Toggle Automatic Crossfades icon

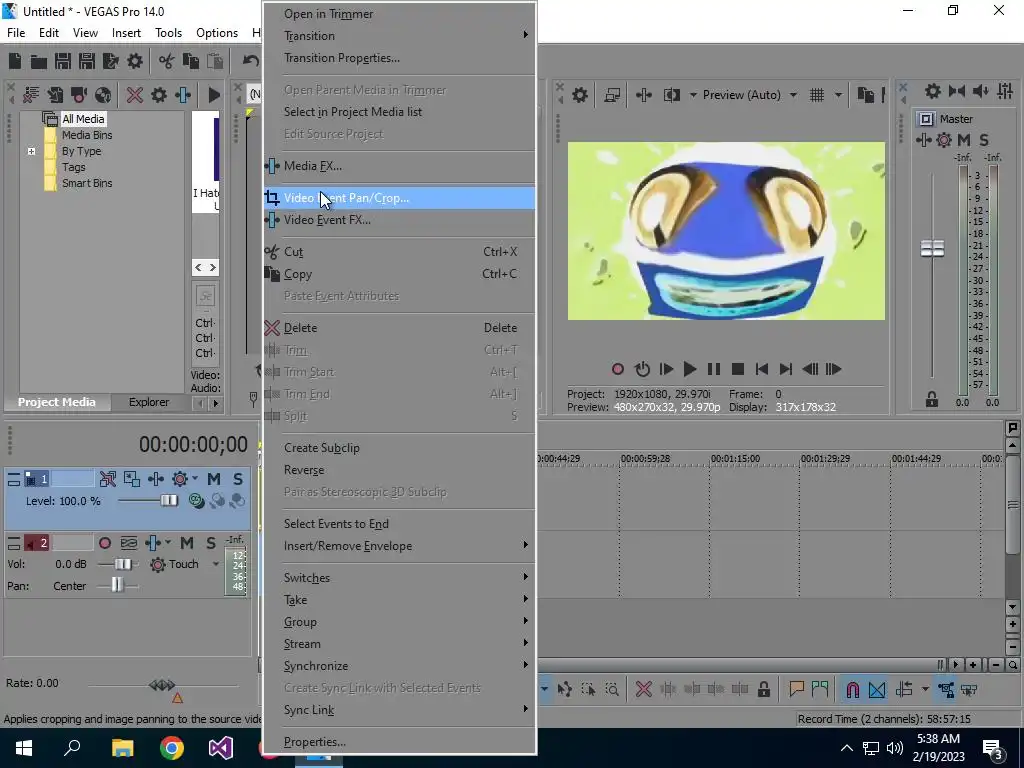pyautogui.click(x=877, y=689)
